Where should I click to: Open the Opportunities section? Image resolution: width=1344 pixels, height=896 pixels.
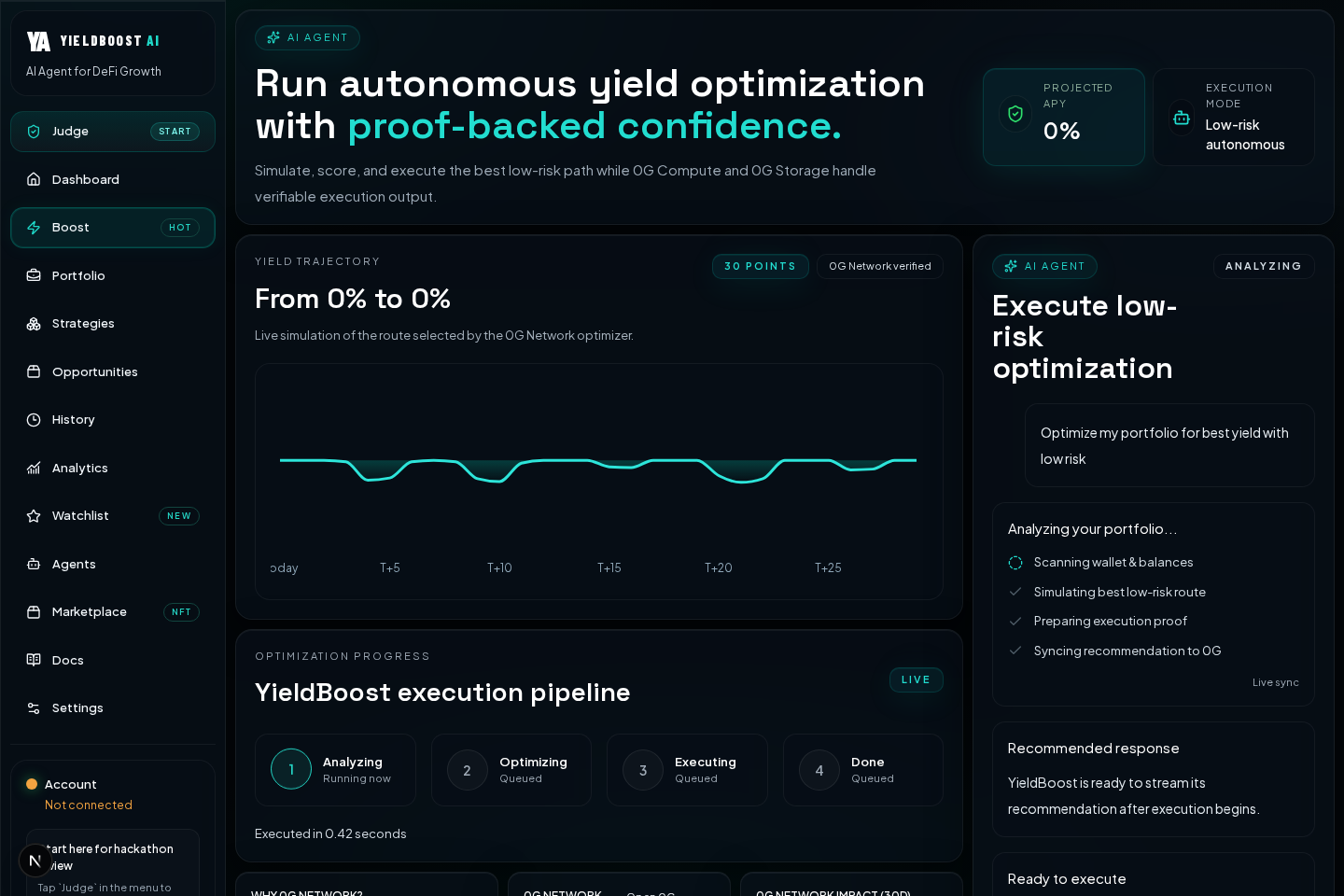[x=113, y=371]
